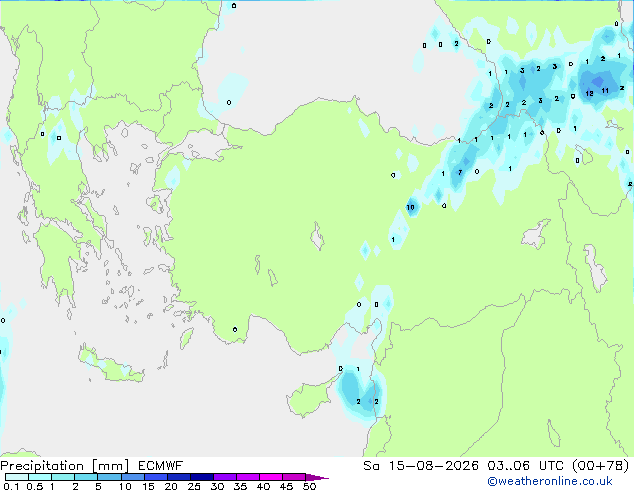The image size is (634, 490).
Task: Click the 12 mm value on the map
Action: tap(590, 93)
